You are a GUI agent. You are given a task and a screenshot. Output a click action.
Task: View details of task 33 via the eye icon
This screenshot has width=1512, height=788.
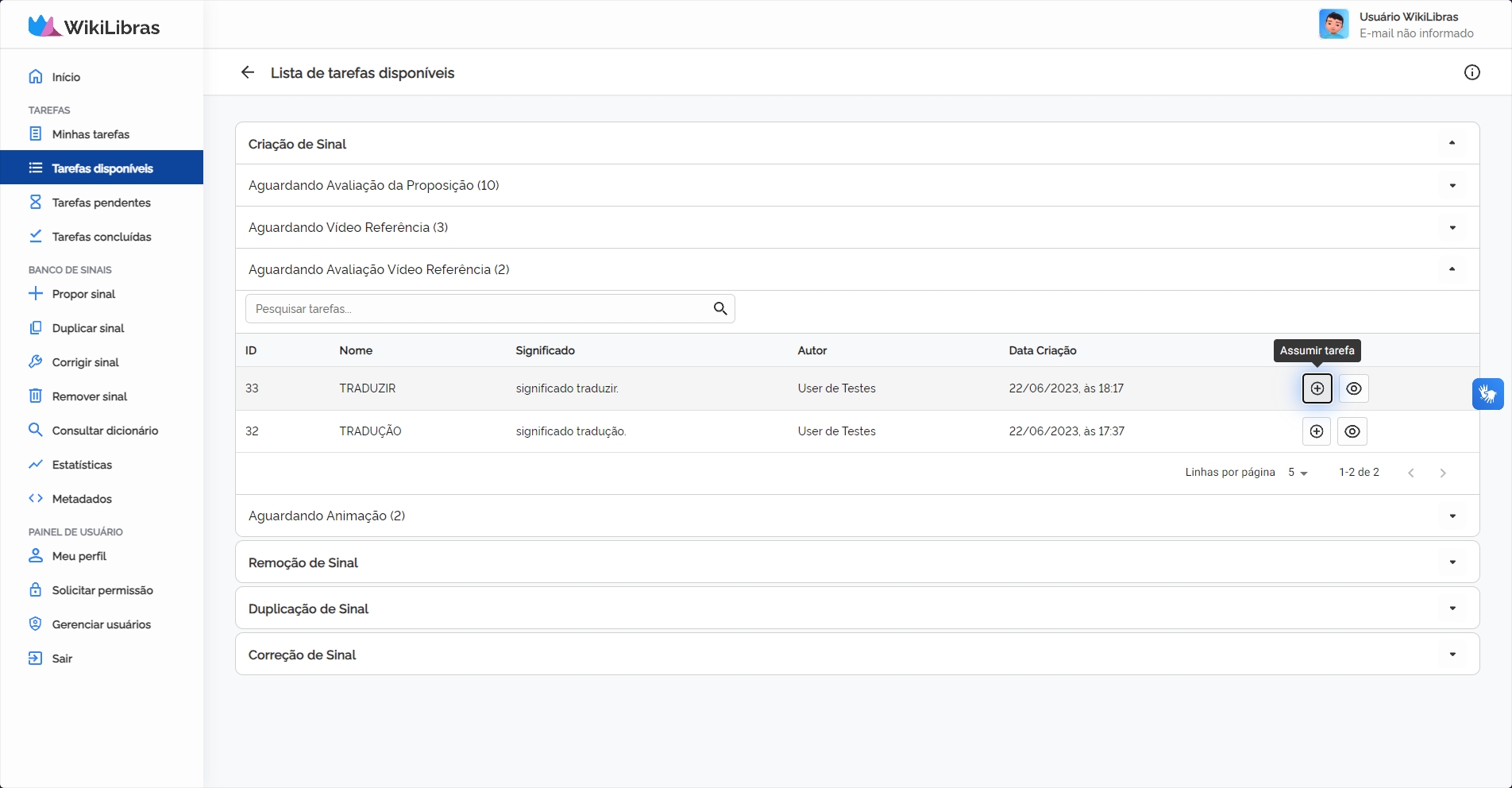coord(1353,388)
